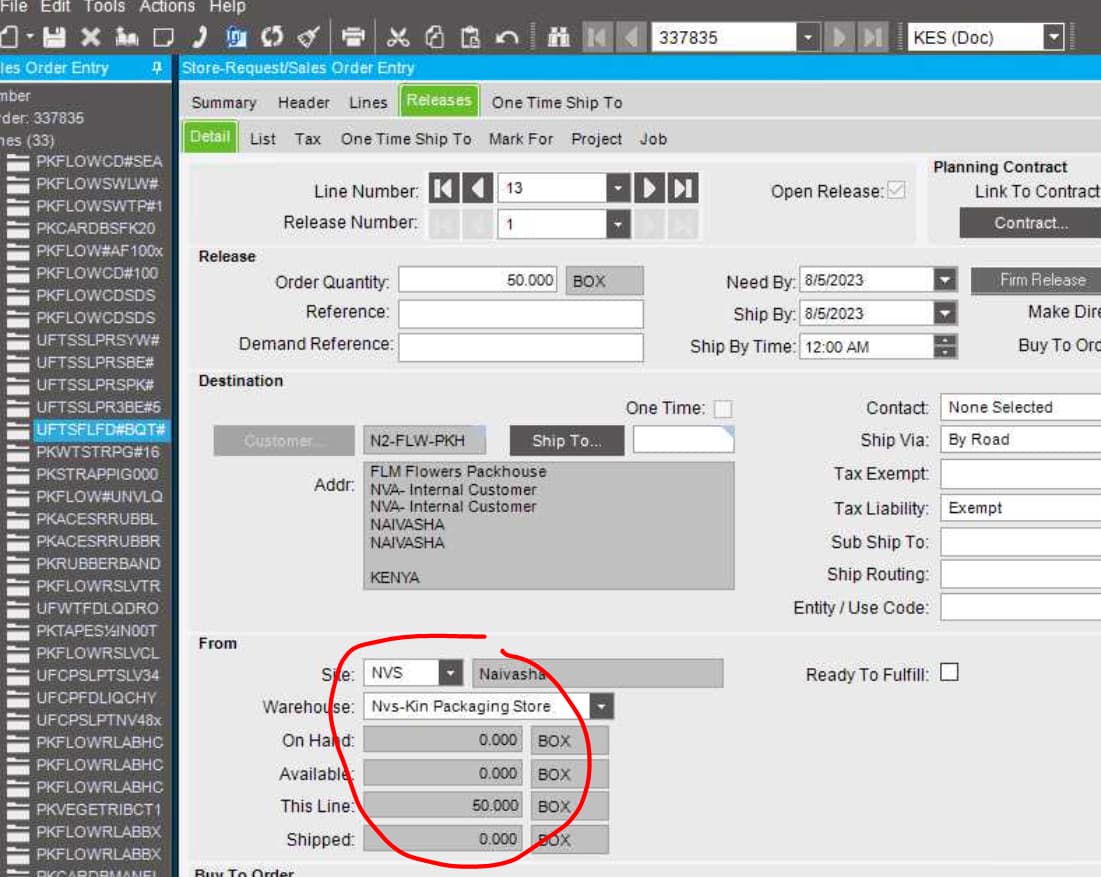The image size is (1101, 877).
Task: Open the Site NVS dropdown
Action: point(450,673)
